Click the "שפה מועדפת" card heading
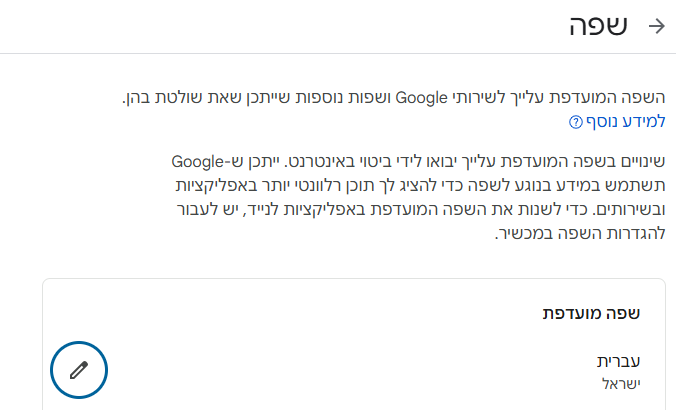The image size is (676, 410). click(x=598, y=313)
